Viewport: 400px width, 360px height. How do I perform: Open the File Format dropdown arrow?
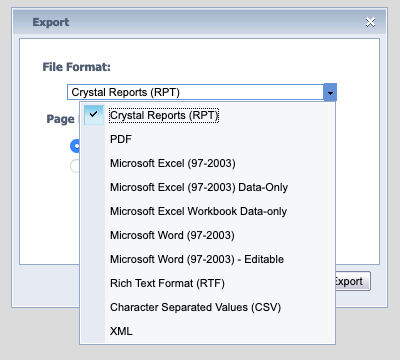[x=330, y=92]
